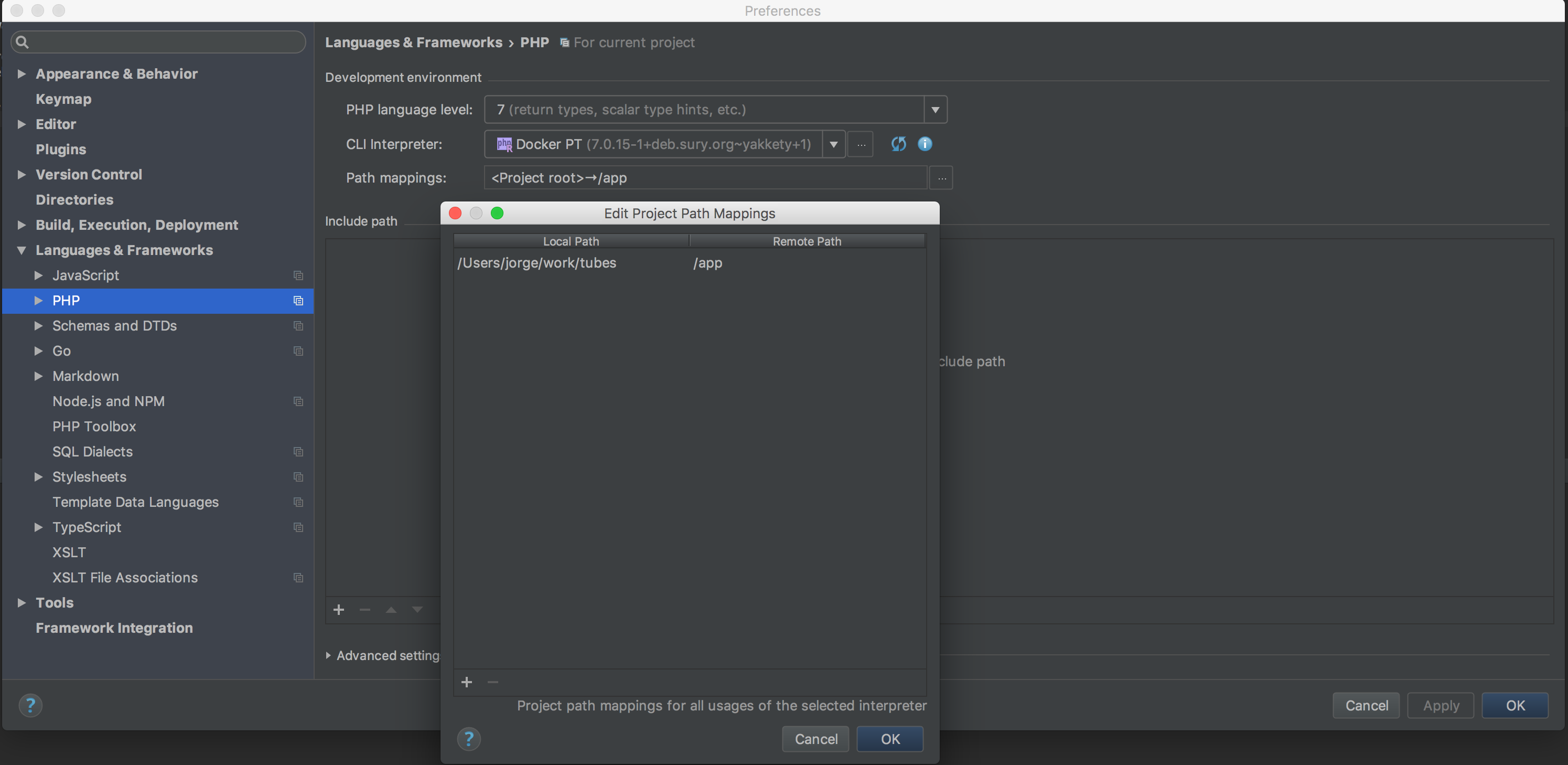Click help question mark in mappings dialog
Screen dimensions: 1568x765
[469, 739]
